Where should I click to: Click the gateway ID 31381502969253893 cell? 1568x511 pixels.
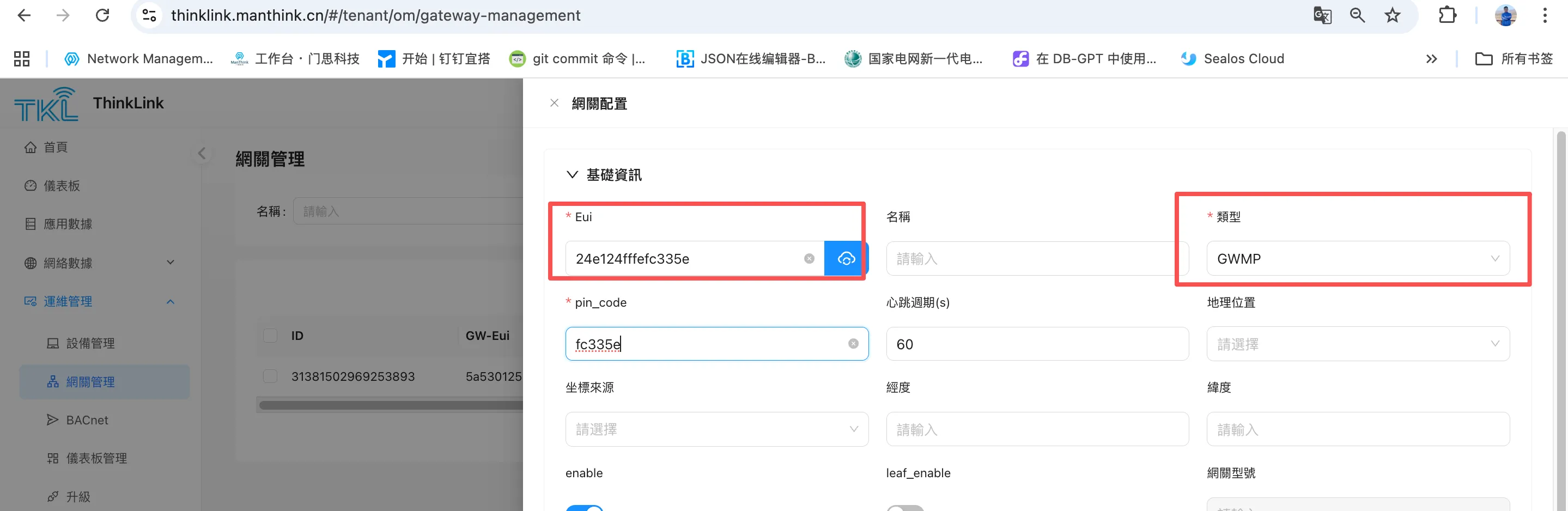click(x=353, y=376)
